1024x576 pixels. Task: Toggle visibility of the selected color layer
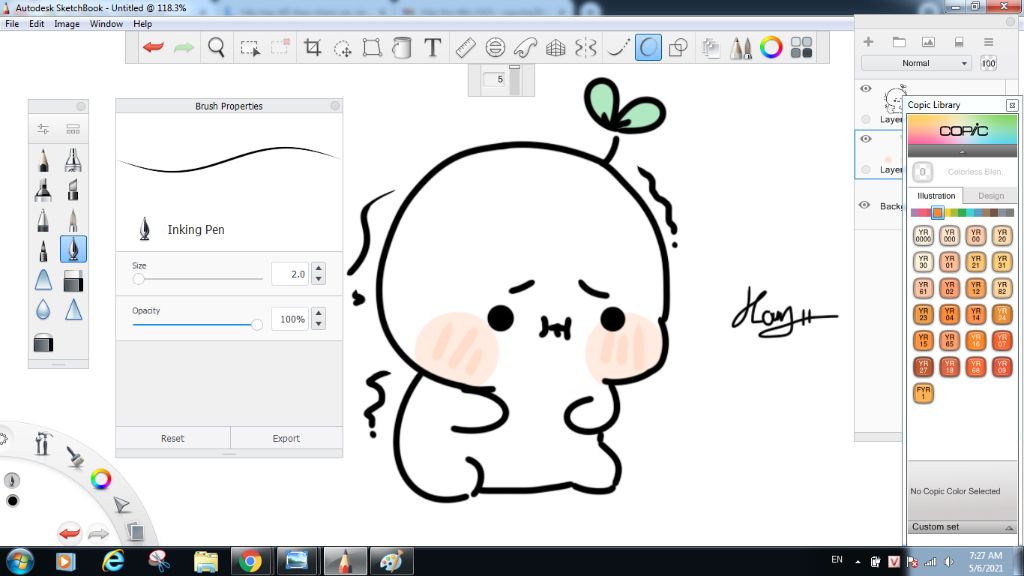[x=866, y=139]
